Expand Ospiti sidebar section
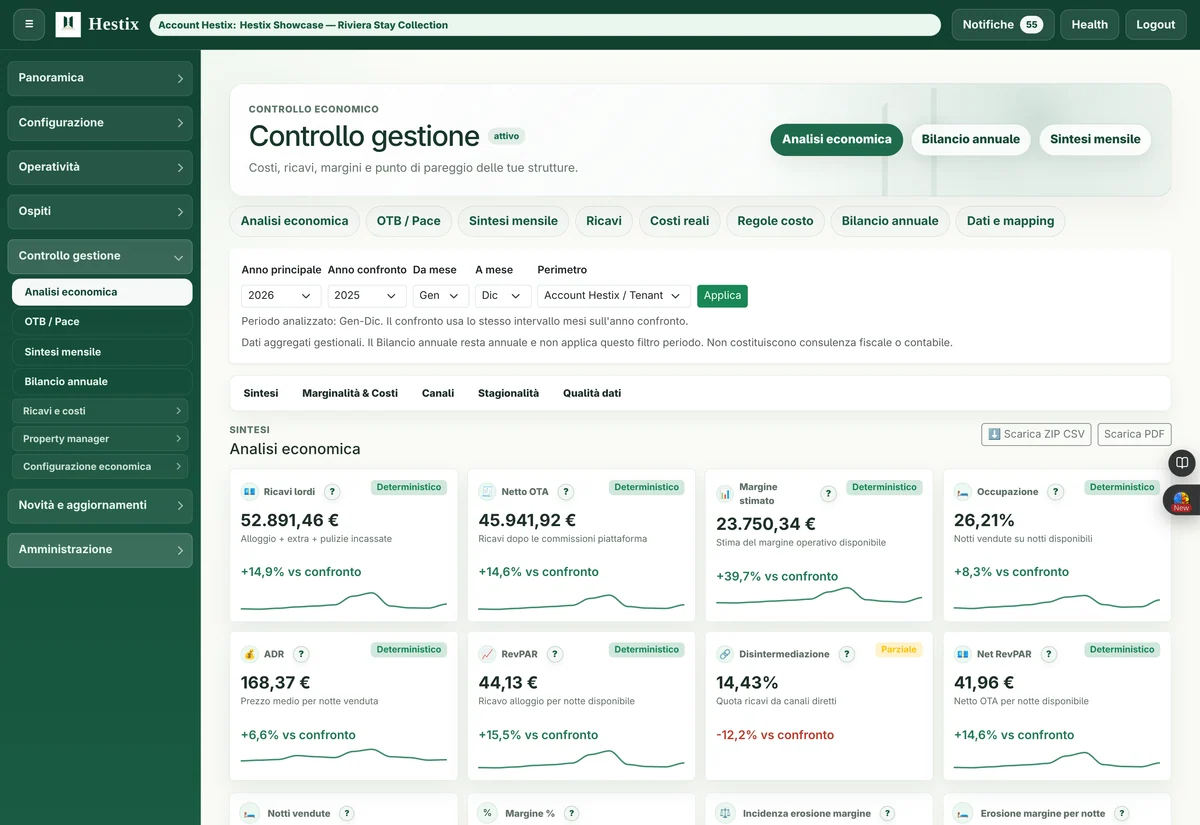1200x825 pixels. 100,212
